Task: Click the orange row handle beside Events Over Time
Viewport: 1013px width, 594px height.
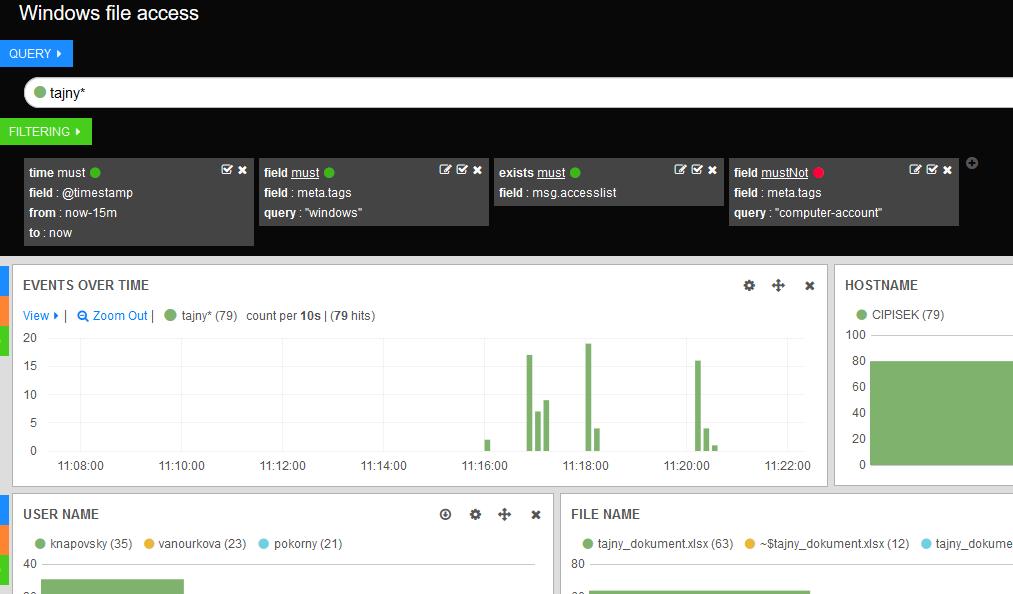Action: (5, 311)
